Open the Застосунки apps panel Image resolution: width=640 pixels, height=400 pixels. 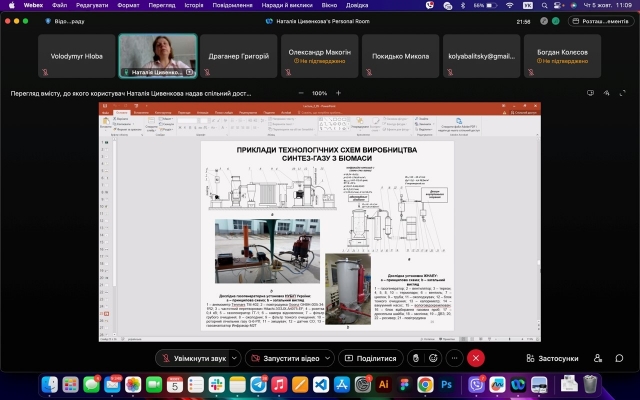click(550, 357)
